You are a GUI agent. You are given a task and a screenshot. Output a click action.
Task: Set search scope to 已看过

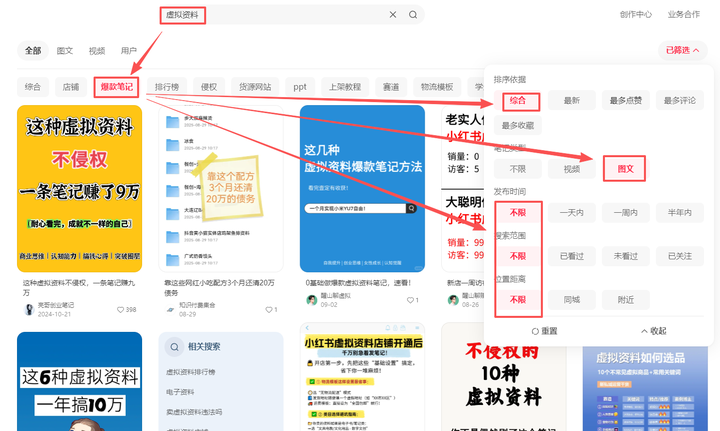572,256
